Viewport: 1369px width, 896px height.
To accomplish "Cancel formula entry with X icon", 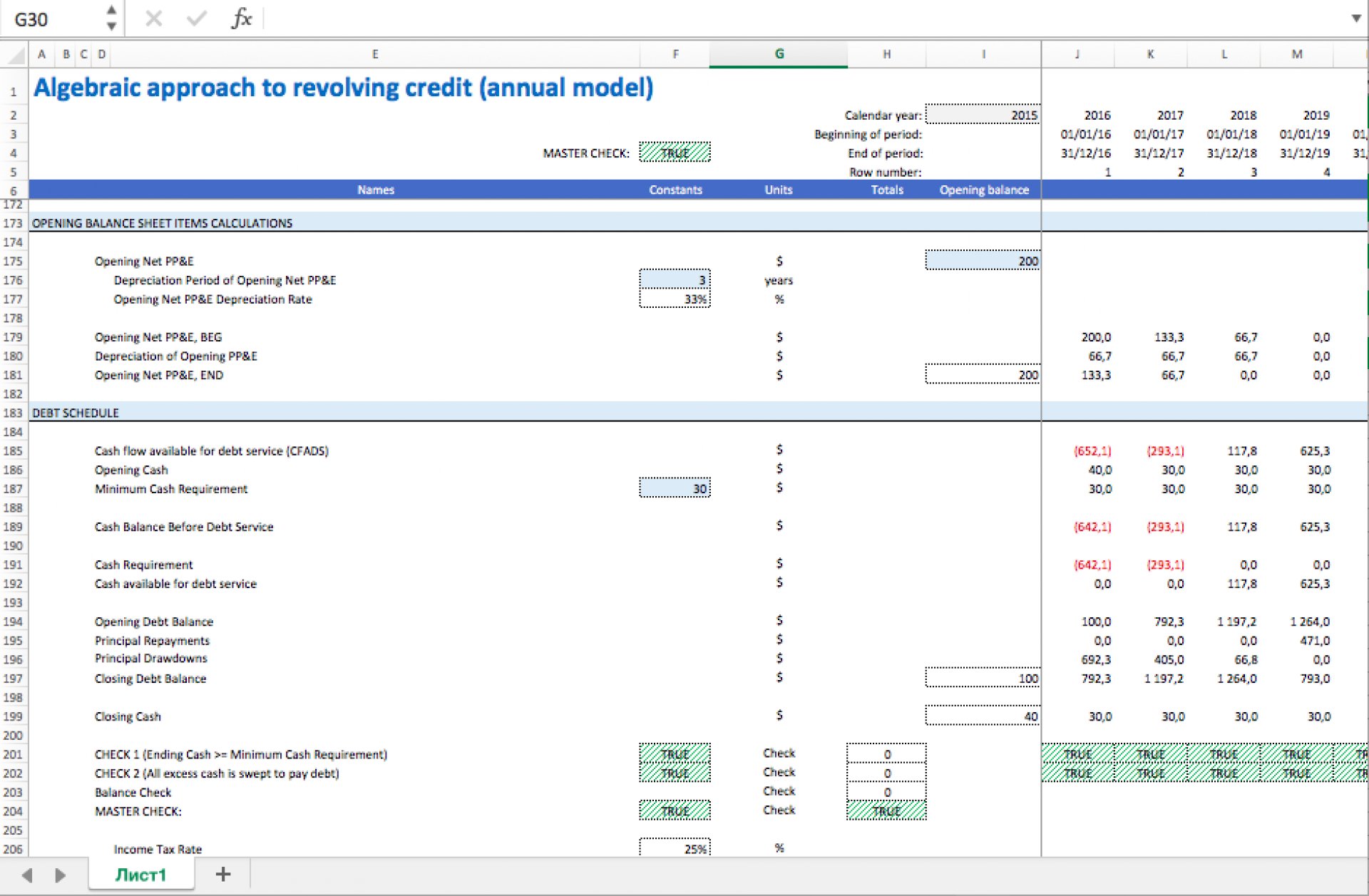I will coord(153,19).
